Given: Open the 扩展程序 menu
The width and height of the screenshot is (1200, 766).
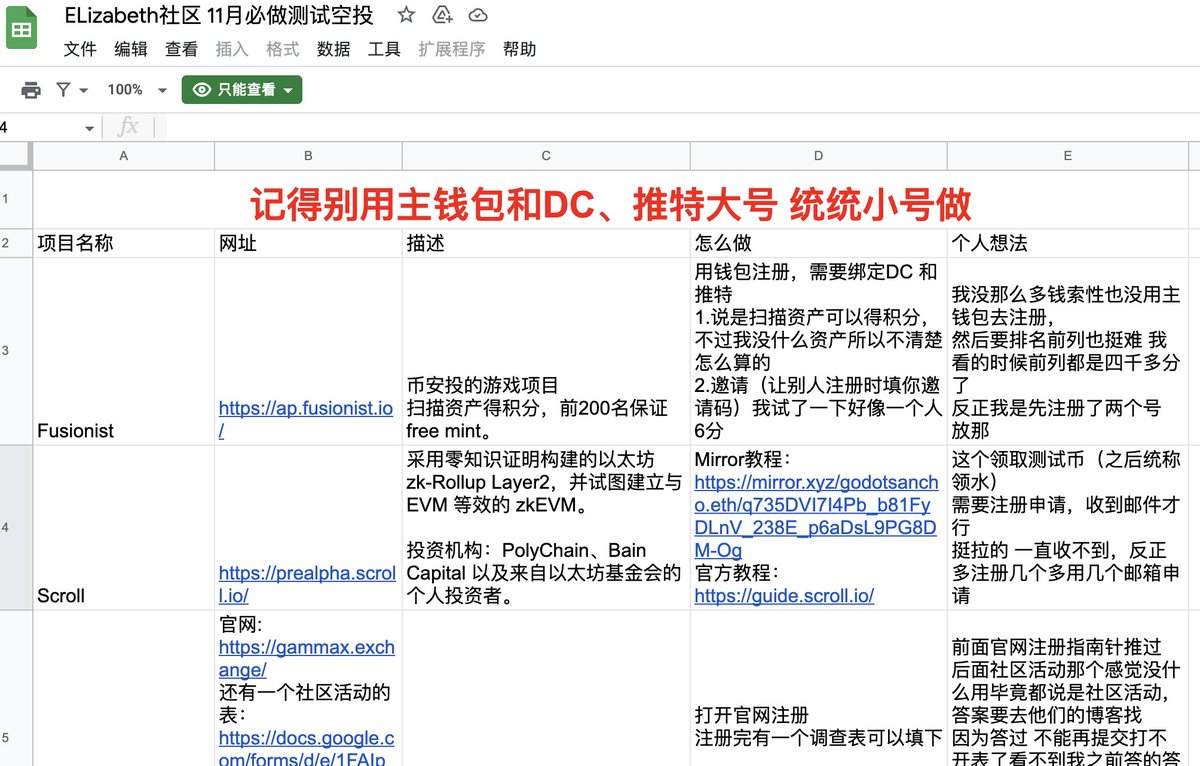Looking at the screenshot, I should point(452,49).
